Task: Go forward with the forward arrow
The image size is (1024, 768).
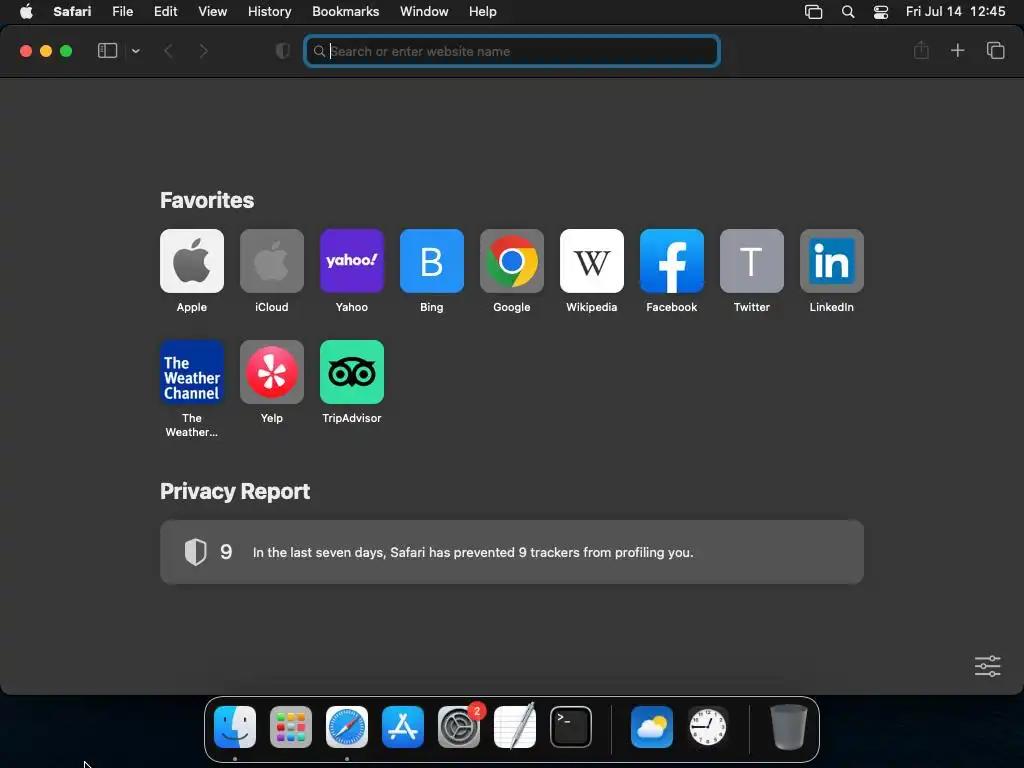Action: tap(204, 51)
